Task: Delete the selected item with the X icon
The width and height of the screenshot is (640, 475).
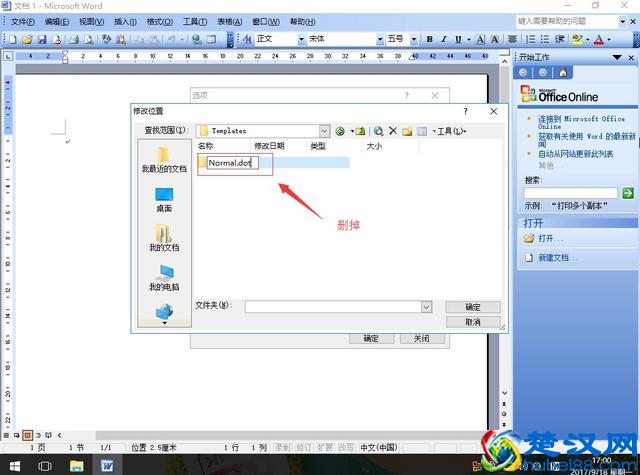Action: coord(393,131)
